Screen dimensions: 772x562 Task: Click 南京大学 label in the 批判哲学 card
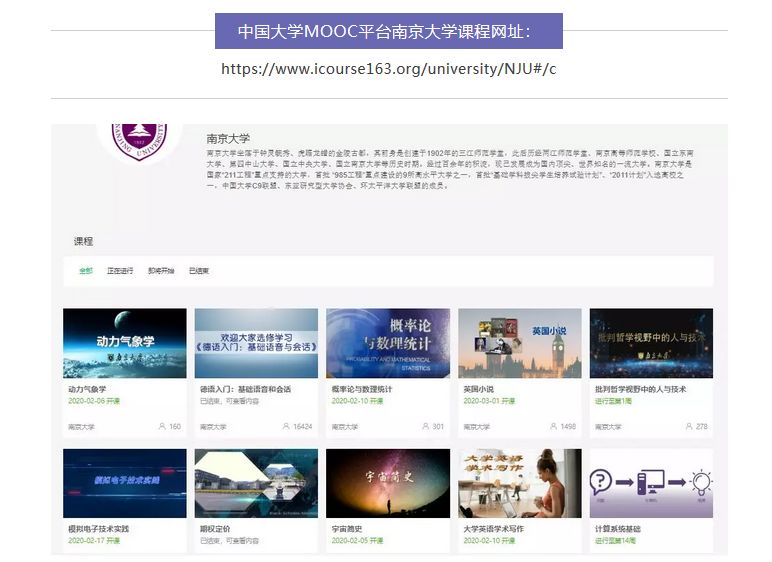coord(608,427)
